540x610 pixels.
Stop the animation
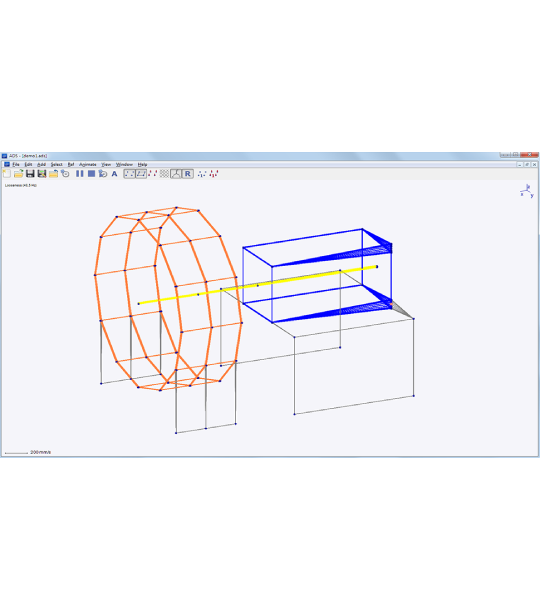pyautogui.click(x=91, y=174)
